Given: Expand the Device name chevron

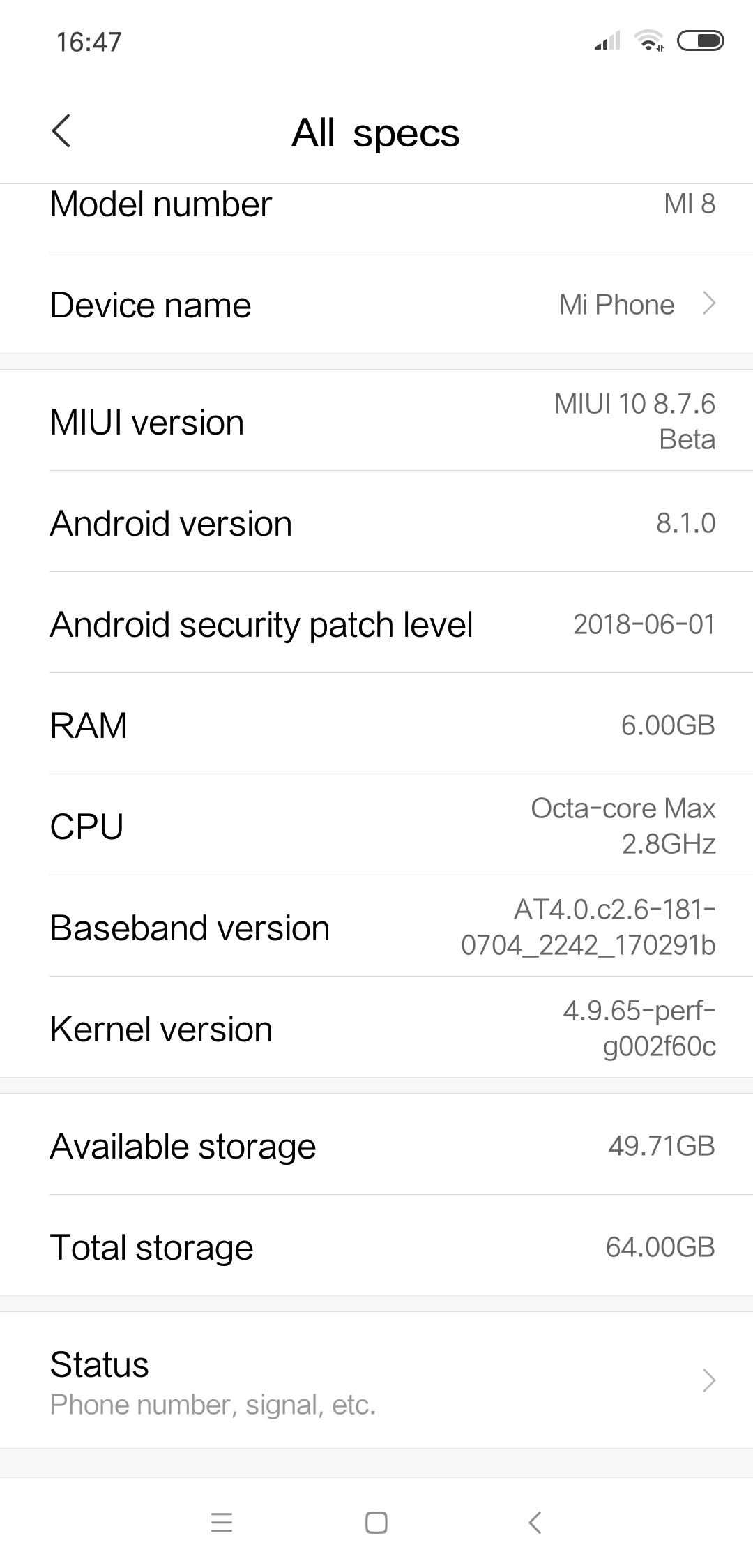Looking at the screenshot, I should [x=709, y=304].
